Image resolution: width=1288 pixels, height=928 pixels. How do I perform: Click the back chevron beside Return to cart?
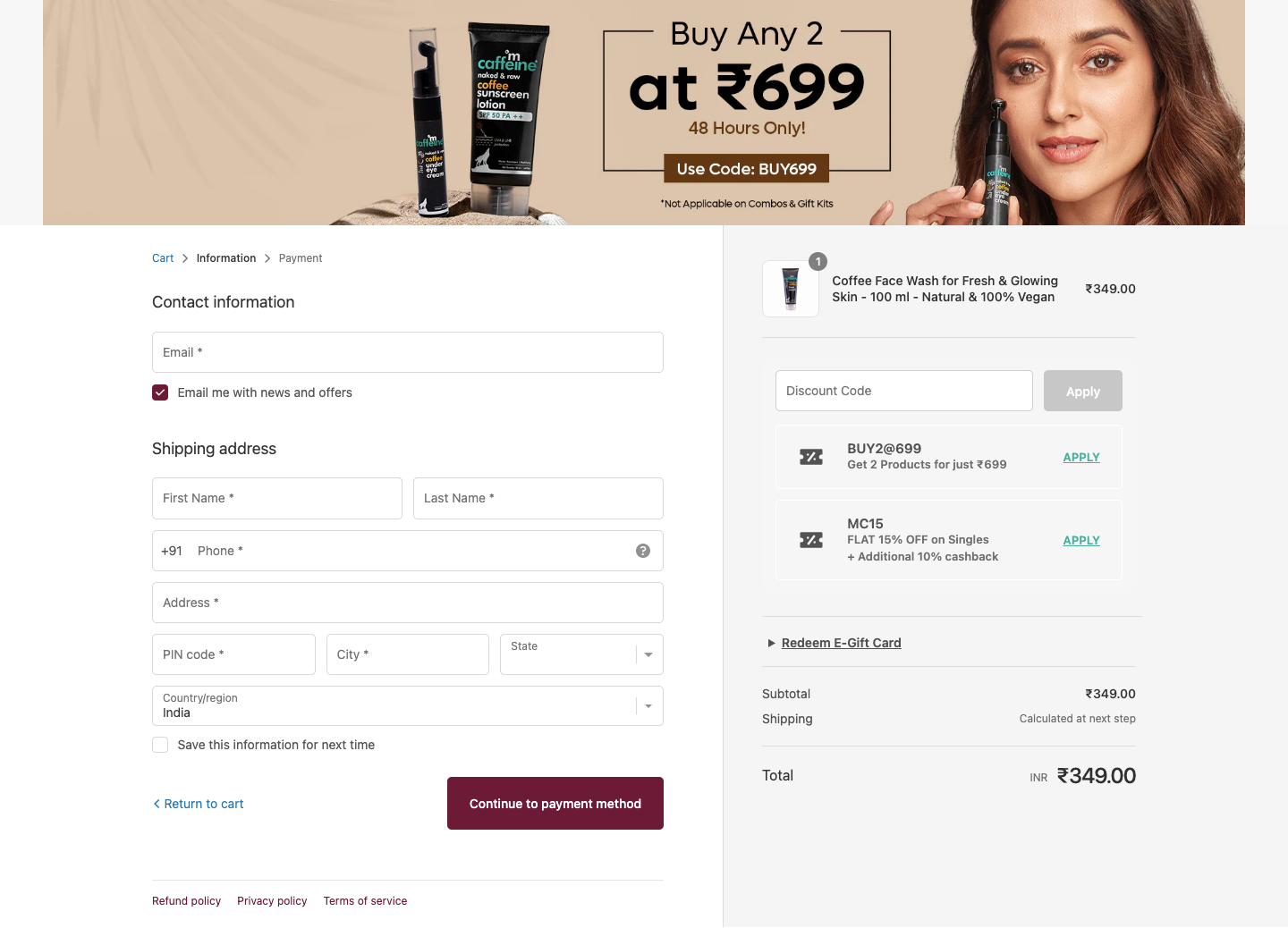tap(157, 804)
